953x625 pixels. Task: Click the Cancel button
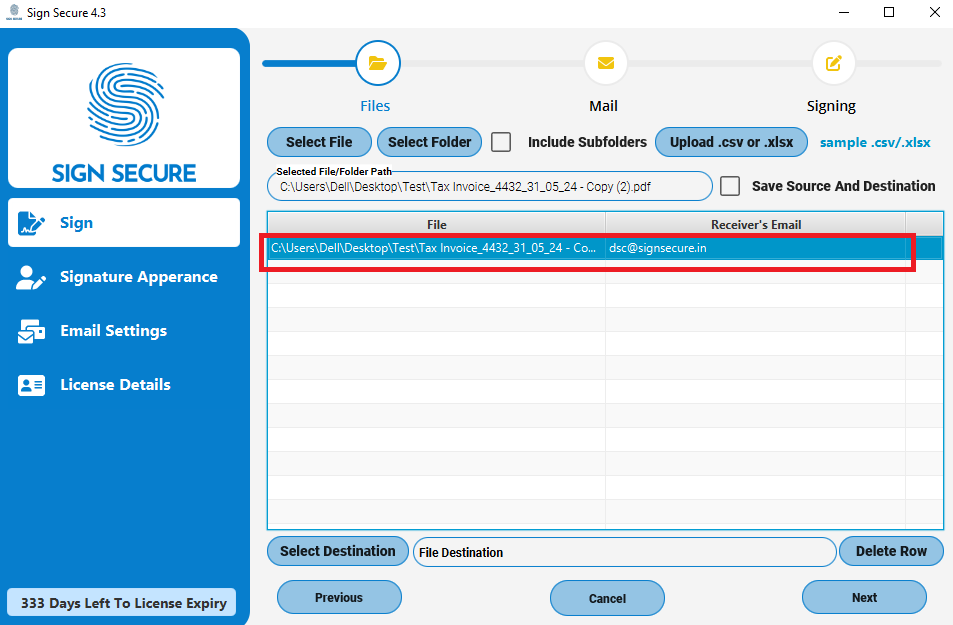point(607,599)
